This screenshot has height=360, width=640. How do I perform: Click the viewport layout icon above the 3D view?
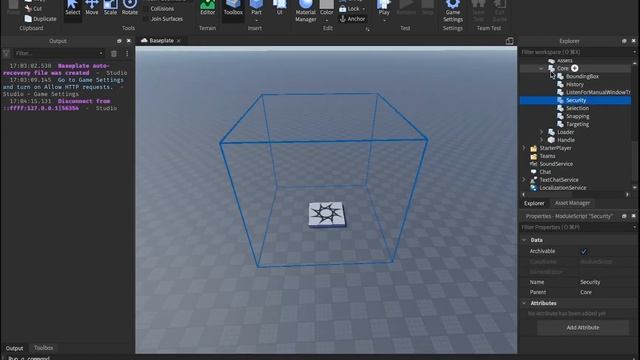tap(509, 41)
